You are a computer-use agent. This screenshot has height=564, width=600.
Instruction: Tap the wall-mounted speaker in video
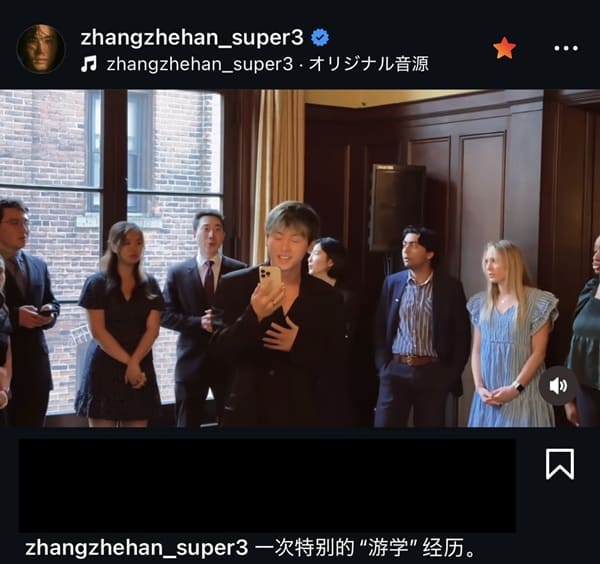(398, 207)
